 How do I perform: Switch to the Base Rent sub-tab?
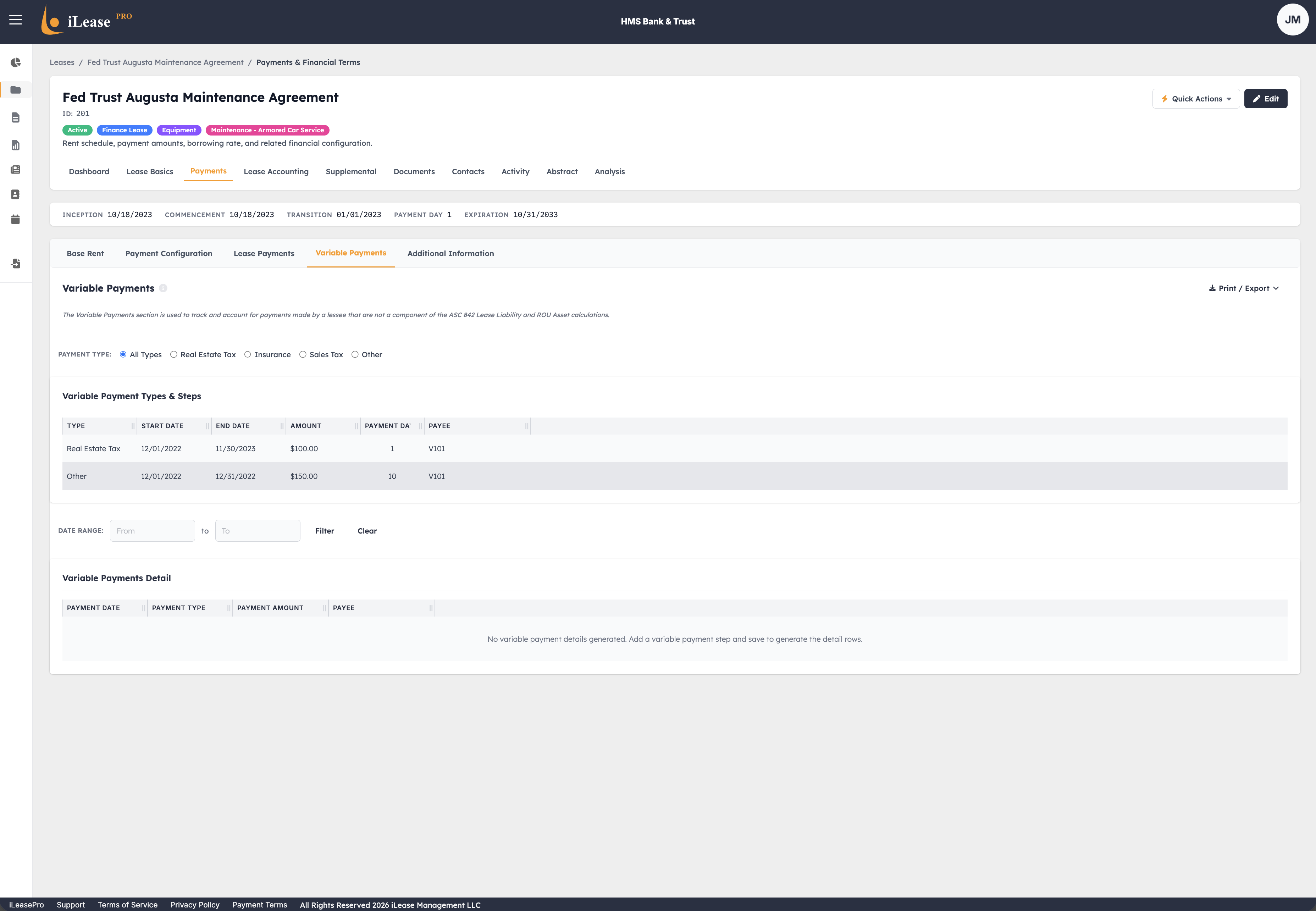coord(85,253)
